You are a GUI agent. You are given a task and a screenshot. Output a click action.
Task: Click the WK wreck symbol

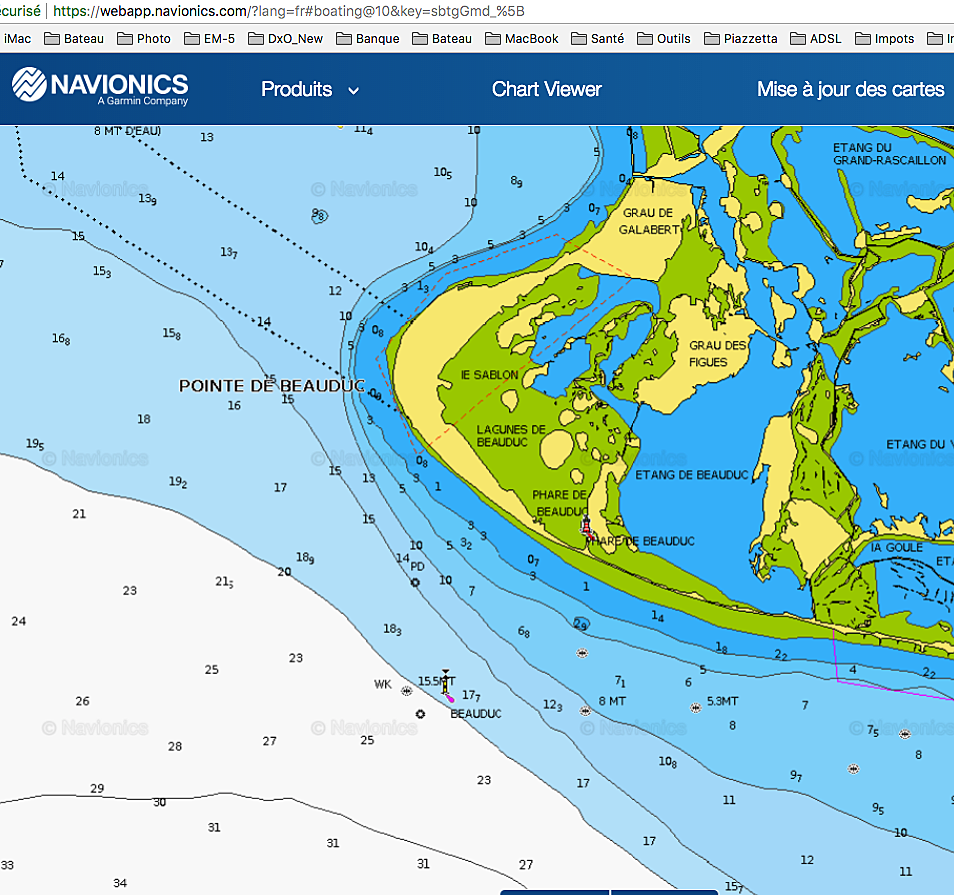[406, 691]
